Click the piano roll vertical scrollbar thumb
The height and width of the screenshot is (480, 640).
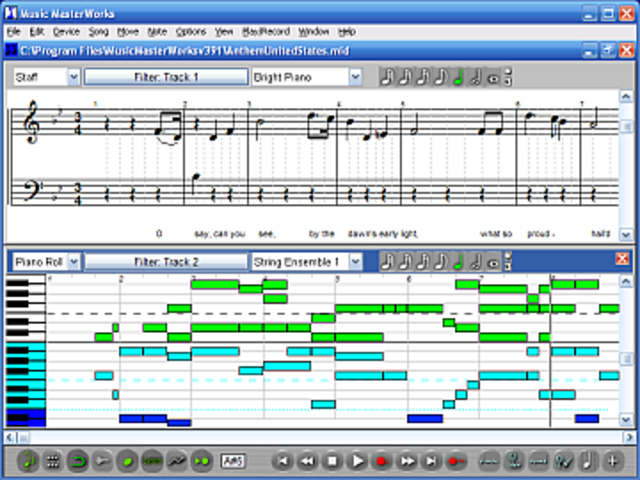pos(626,359)
